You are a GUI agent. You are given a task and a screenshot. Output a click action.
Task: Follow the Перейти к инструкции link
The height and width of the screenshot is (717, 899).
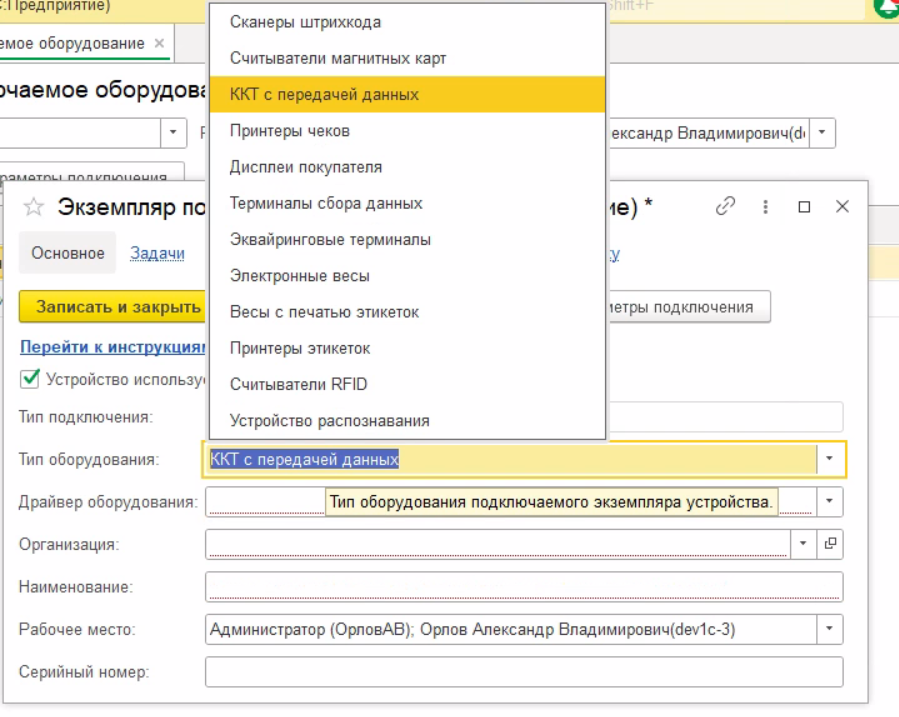click(x=112, y=347)
